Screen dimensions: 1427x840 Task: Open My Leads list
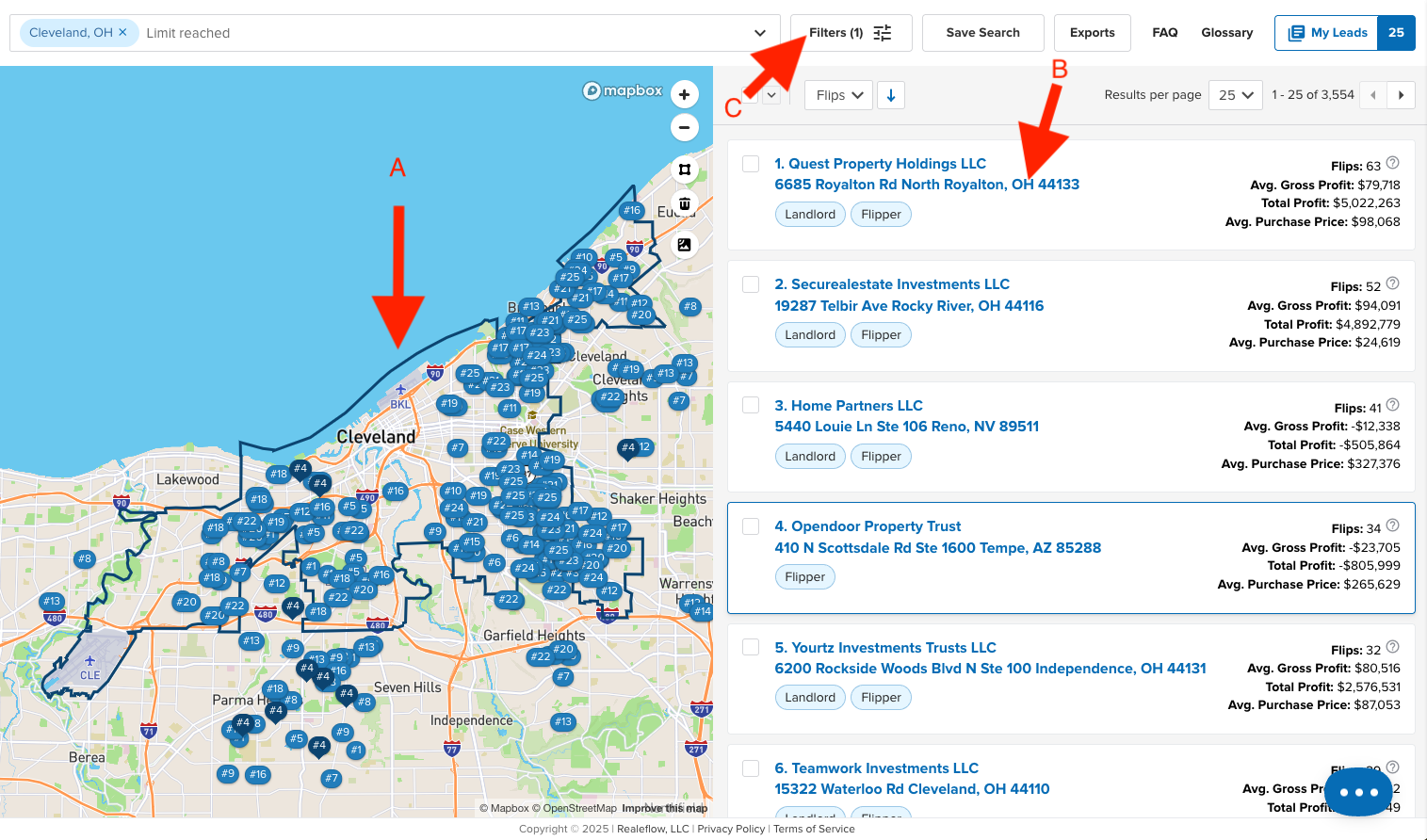(1345, 33)
